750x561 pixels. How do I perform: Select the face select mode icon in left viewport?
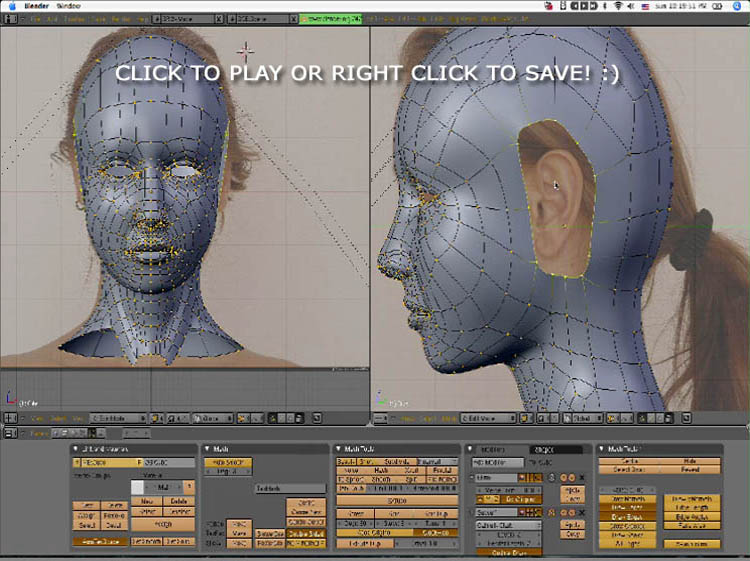click(290, 418)
